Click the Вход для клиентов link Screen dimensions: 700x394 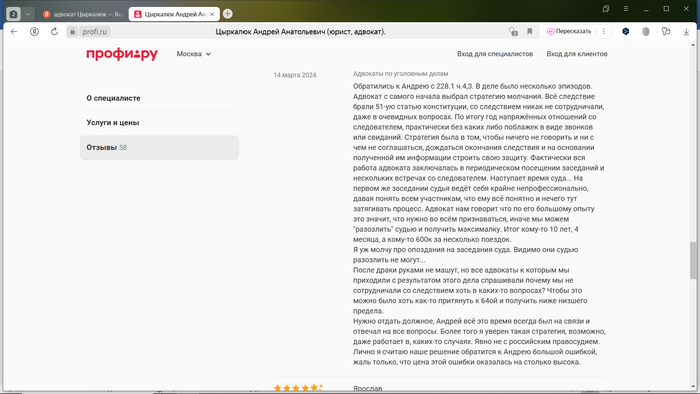point(577,54)
